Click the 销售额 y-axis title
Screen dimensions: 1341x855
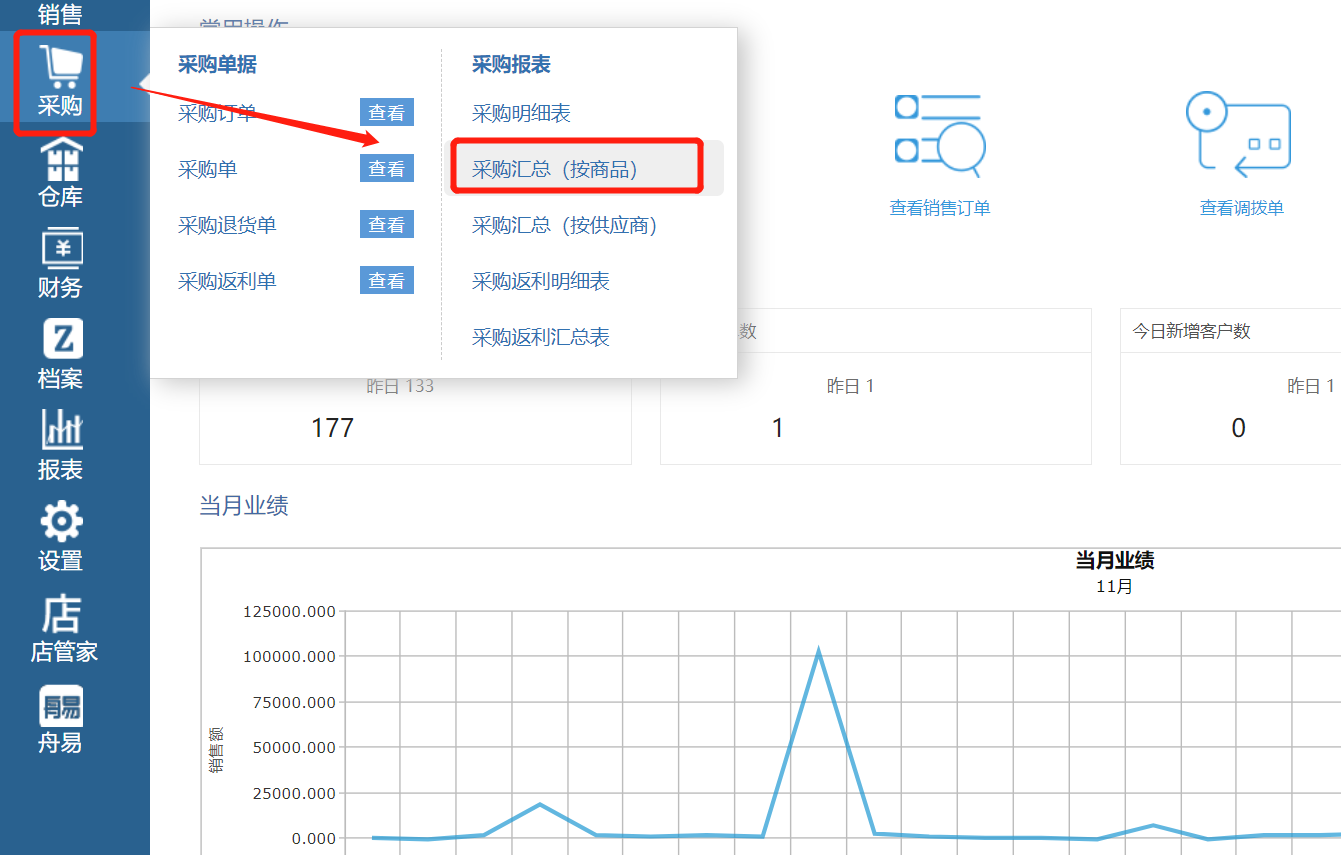pyautogui.click(x=215, y=750)
